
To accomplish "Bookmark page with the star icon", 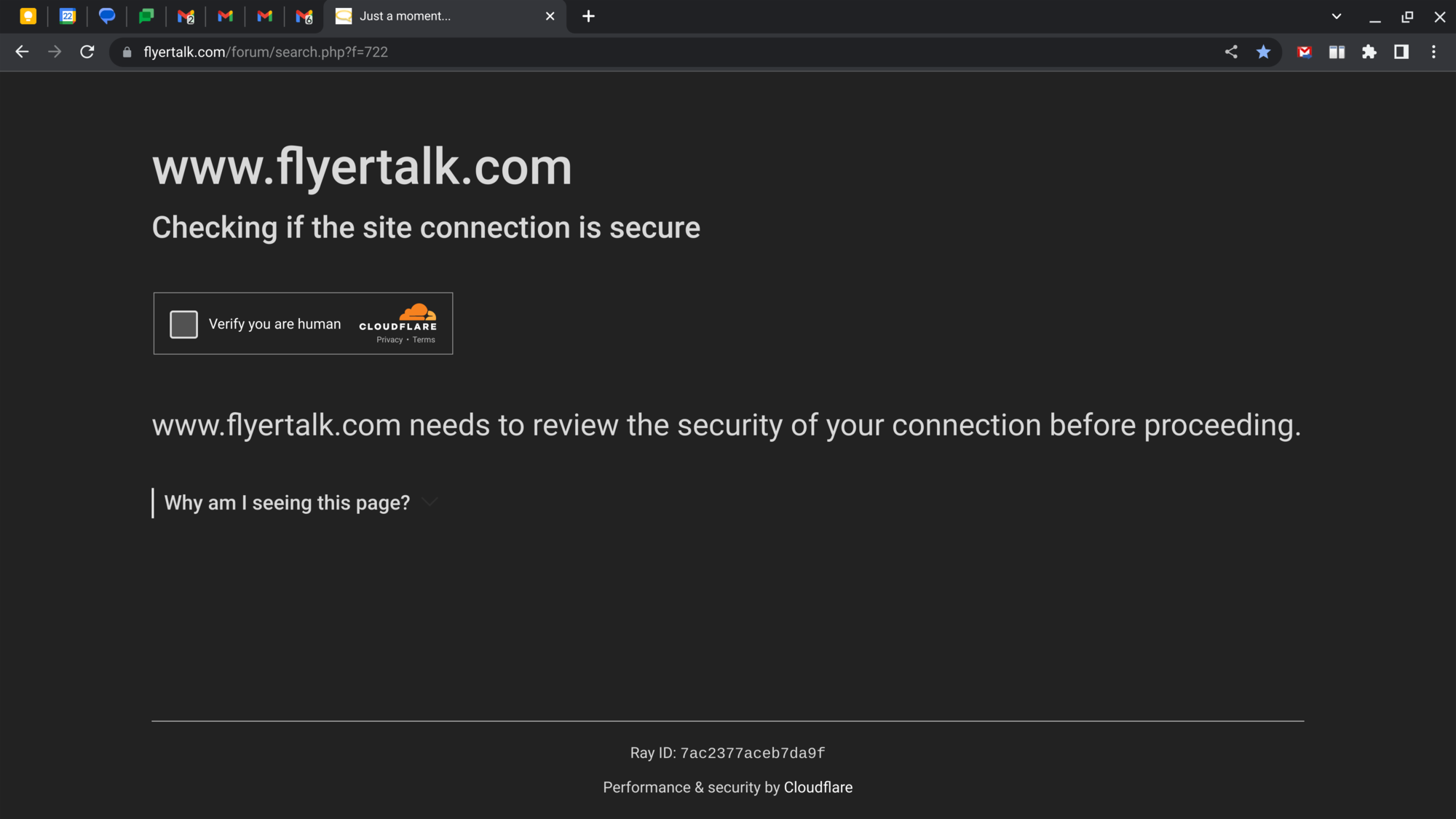I will pos(1263,52).
